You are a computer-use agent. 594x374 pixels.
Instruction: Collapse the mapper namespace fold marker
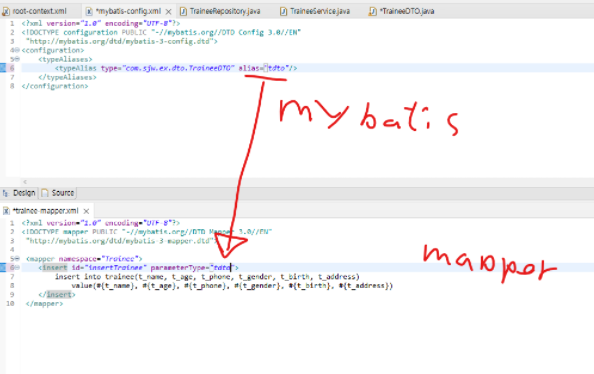coord(17,259)
